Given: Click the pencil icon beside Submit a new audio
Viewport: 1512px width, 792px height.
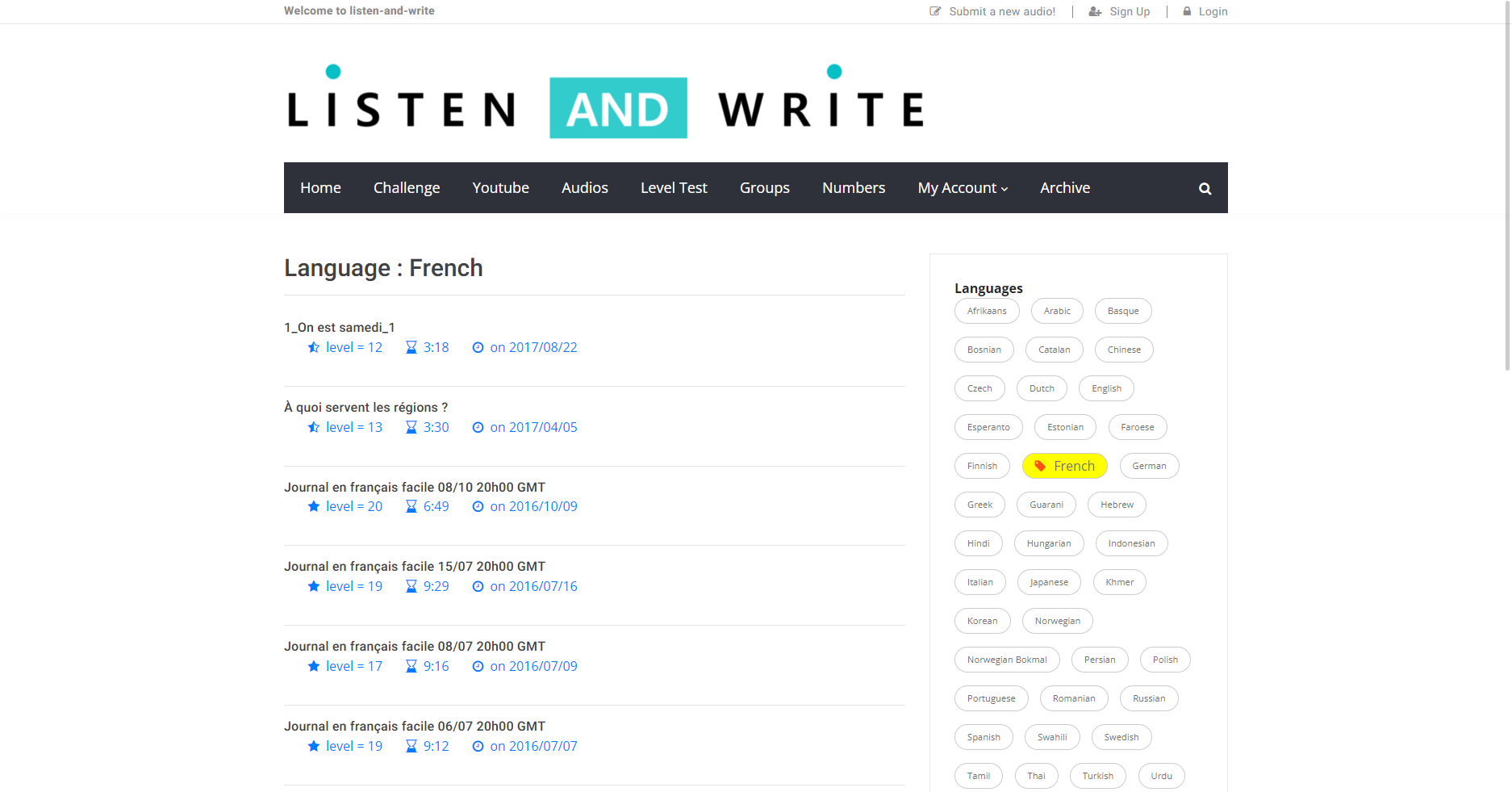Looking at the screenshot, I should (934, 11).
